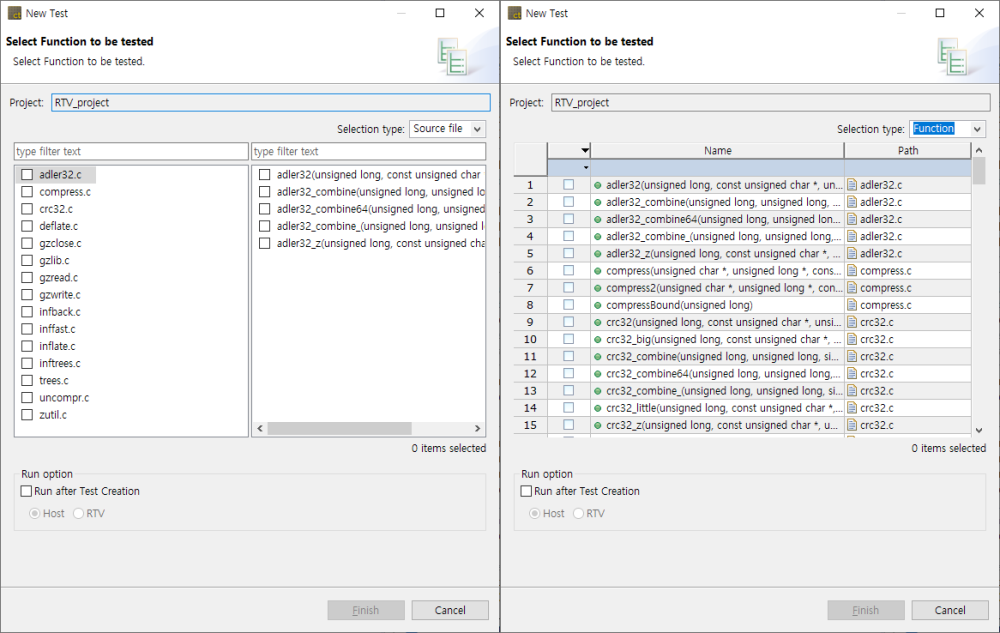The height and width of the screenshot is (633, 1000).
Task: Check row 8 compressBound checkbox in table
Action: click(x=568, y=305)
